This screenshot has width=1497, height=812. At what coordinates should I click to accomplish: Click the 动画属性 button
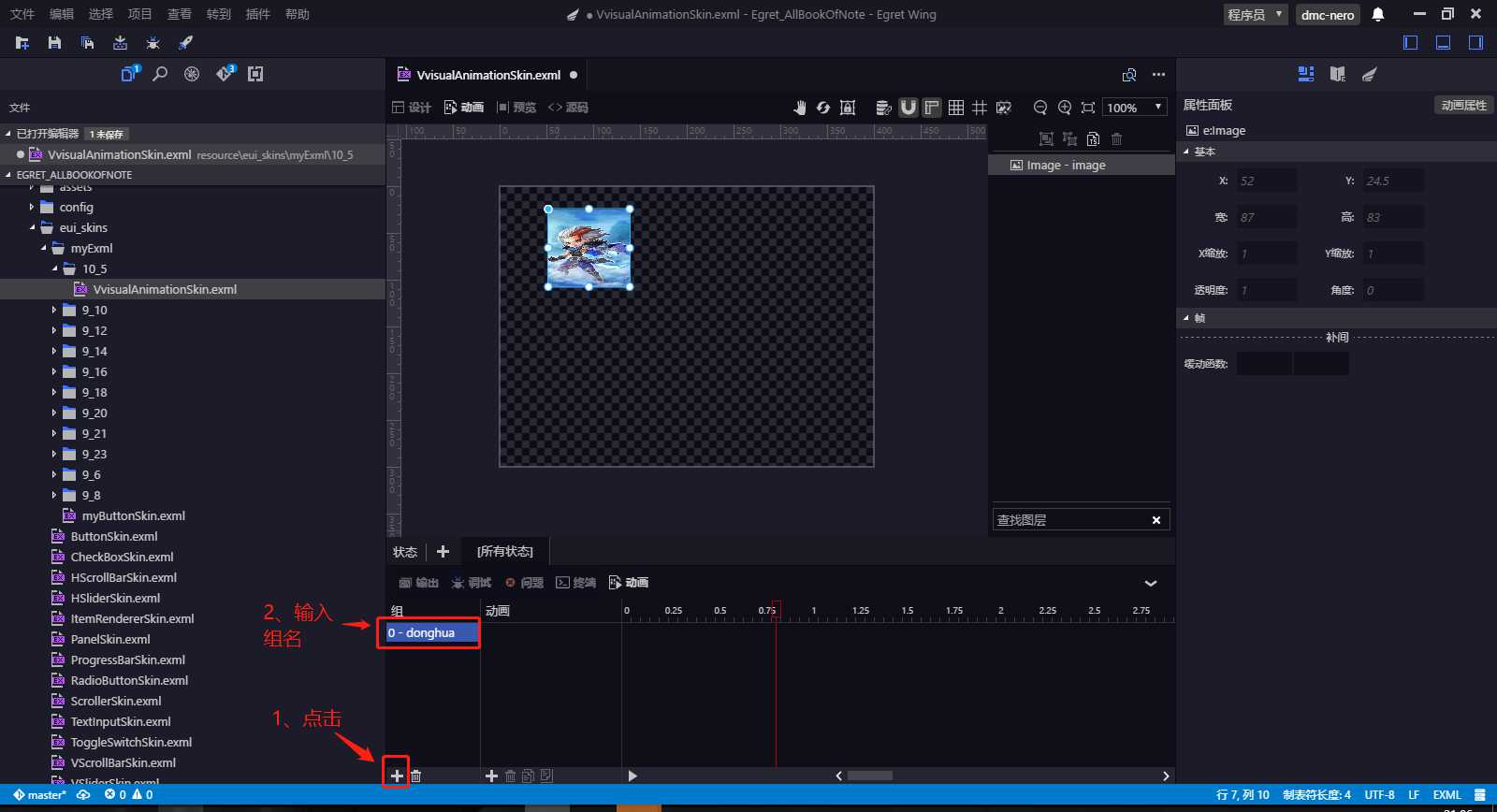(x=1463, y=106)
